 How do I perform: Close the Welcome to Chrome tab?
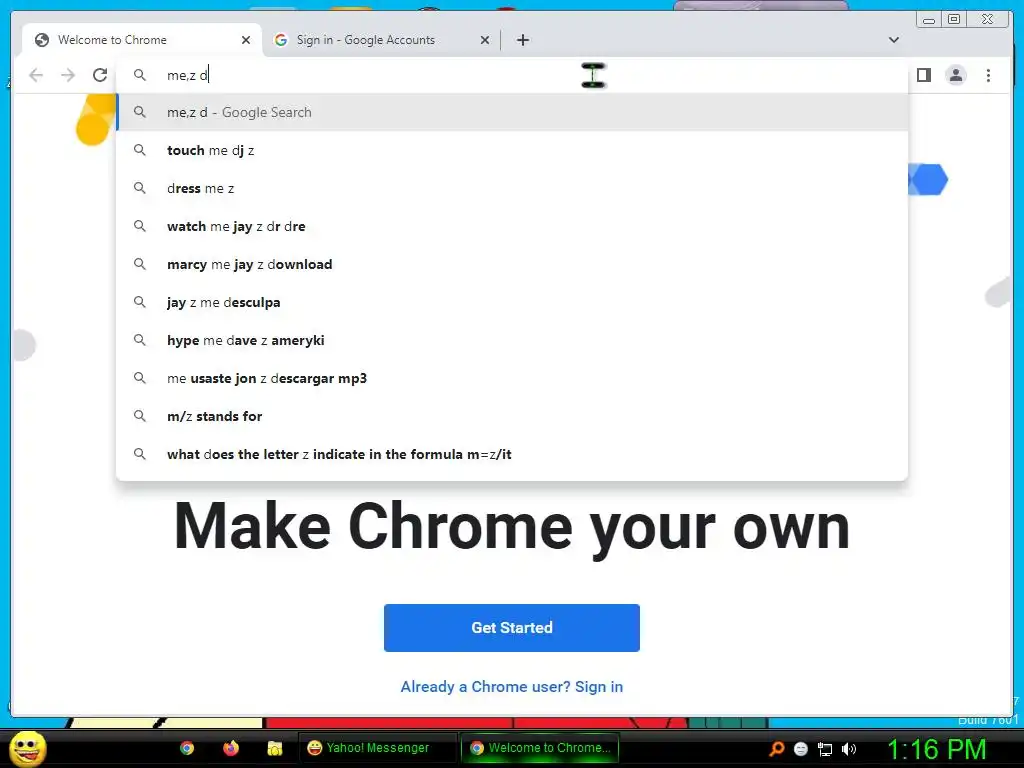pos(246,40)
